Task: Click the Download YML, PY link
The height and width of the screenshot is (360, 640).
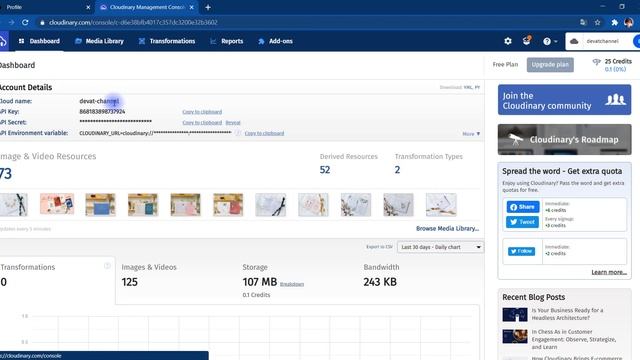Action: point(460,87)
